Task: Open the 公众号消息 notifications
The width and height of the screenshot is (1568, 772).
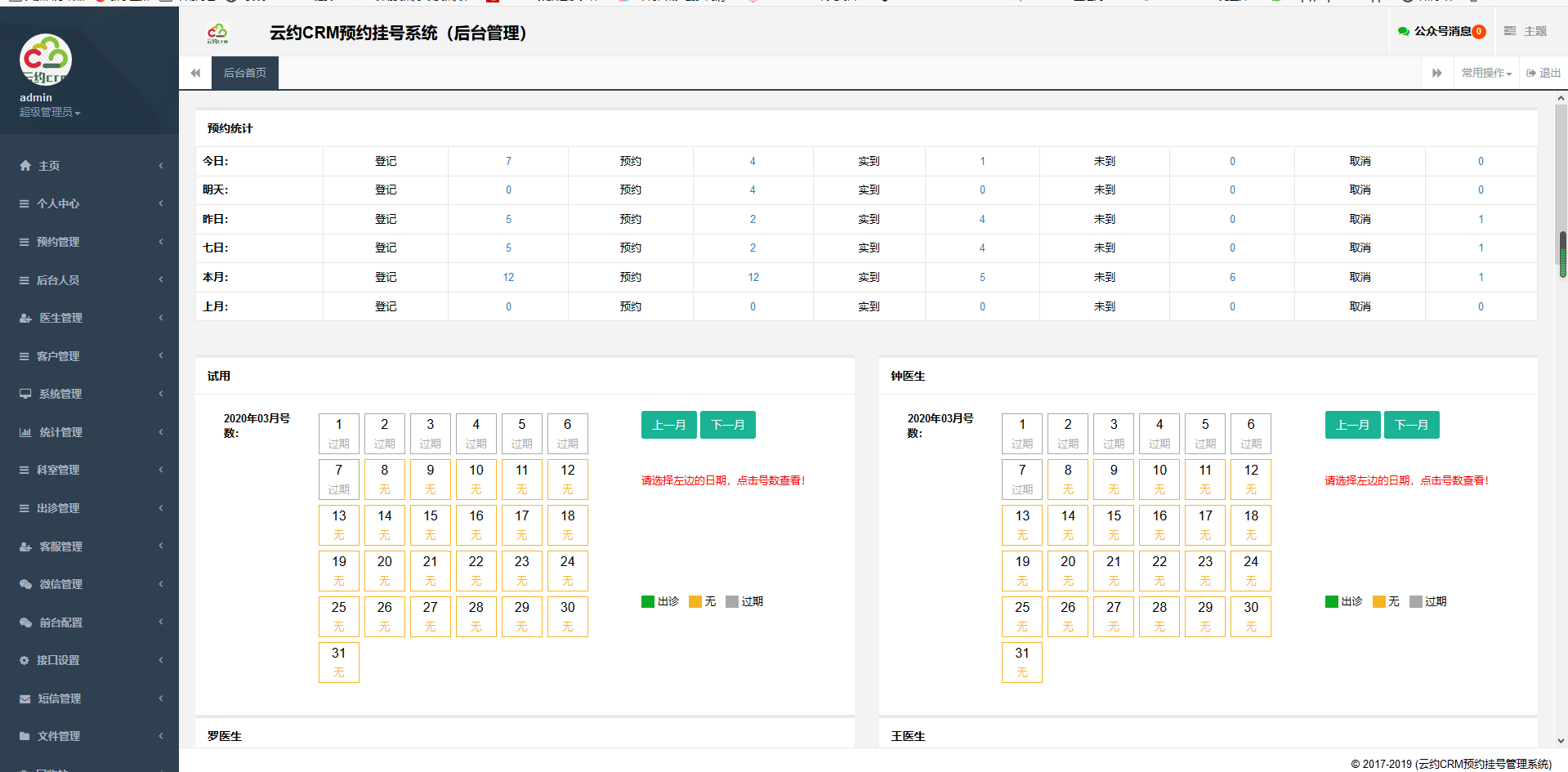Action: tap(1441, 31)
